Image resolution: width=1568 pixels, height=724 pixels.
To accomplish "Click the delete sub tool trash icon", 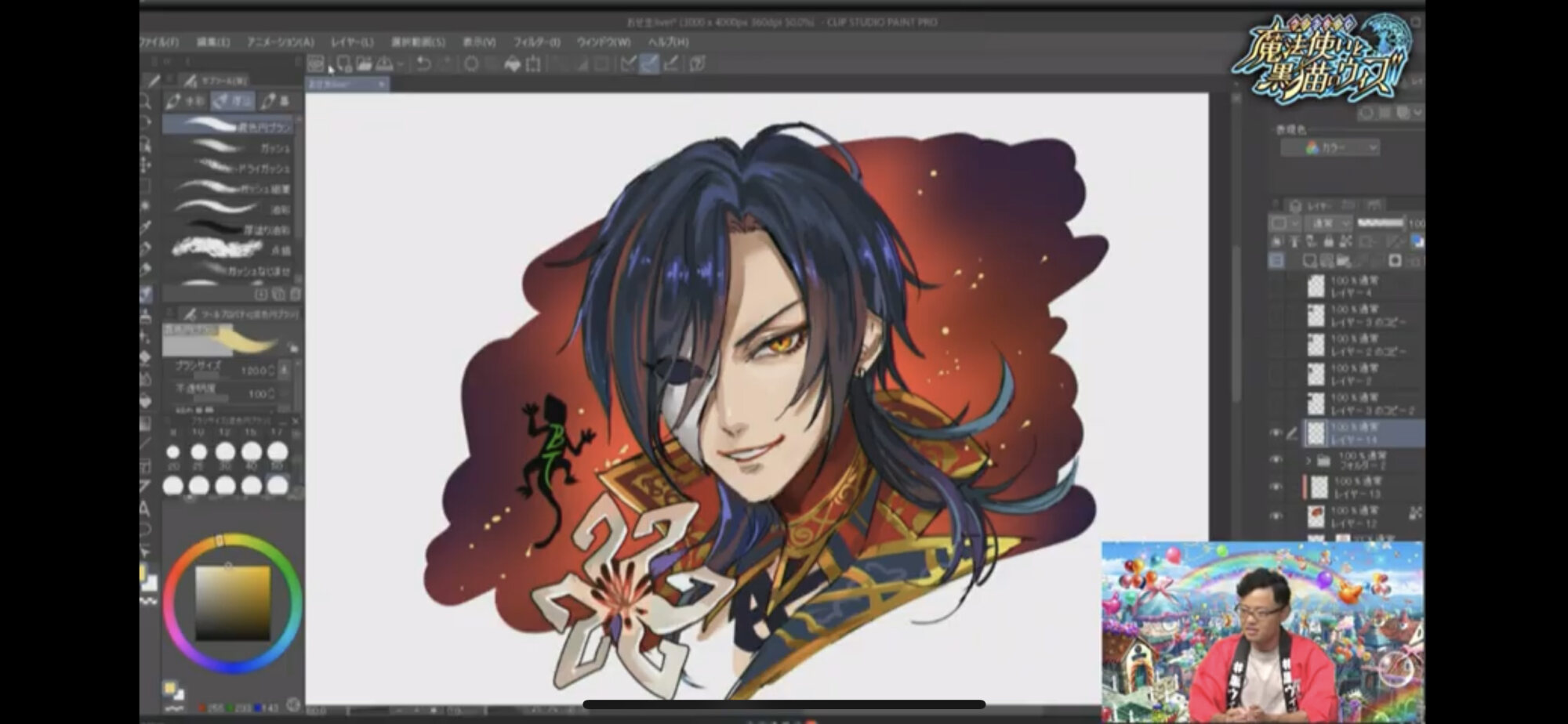I will coord(296,294).
